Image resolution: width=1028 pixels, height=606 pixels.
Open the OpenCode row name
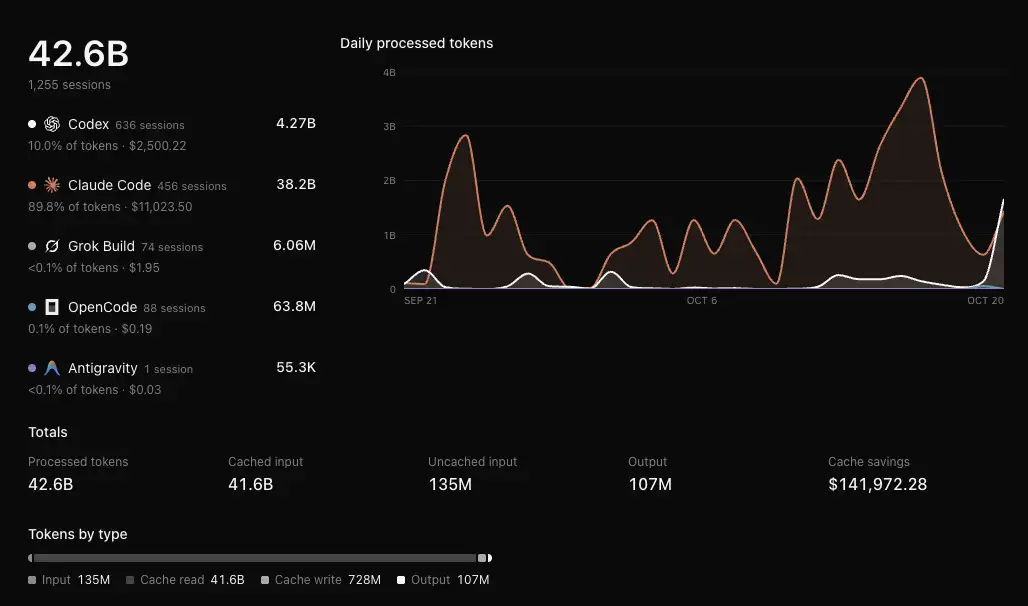[102, 307]
